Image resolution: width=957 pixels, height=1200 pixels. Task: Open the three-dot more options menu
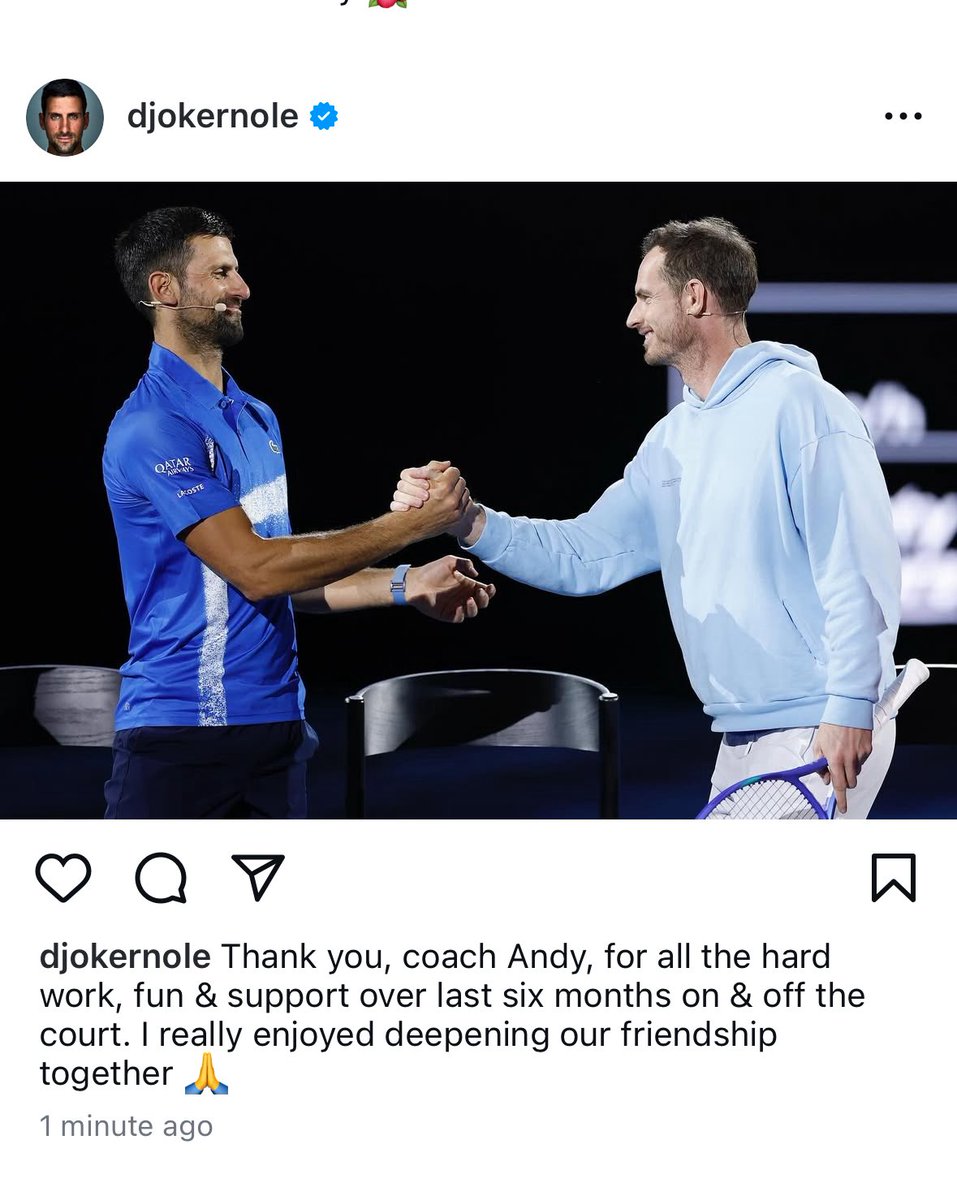903,117
